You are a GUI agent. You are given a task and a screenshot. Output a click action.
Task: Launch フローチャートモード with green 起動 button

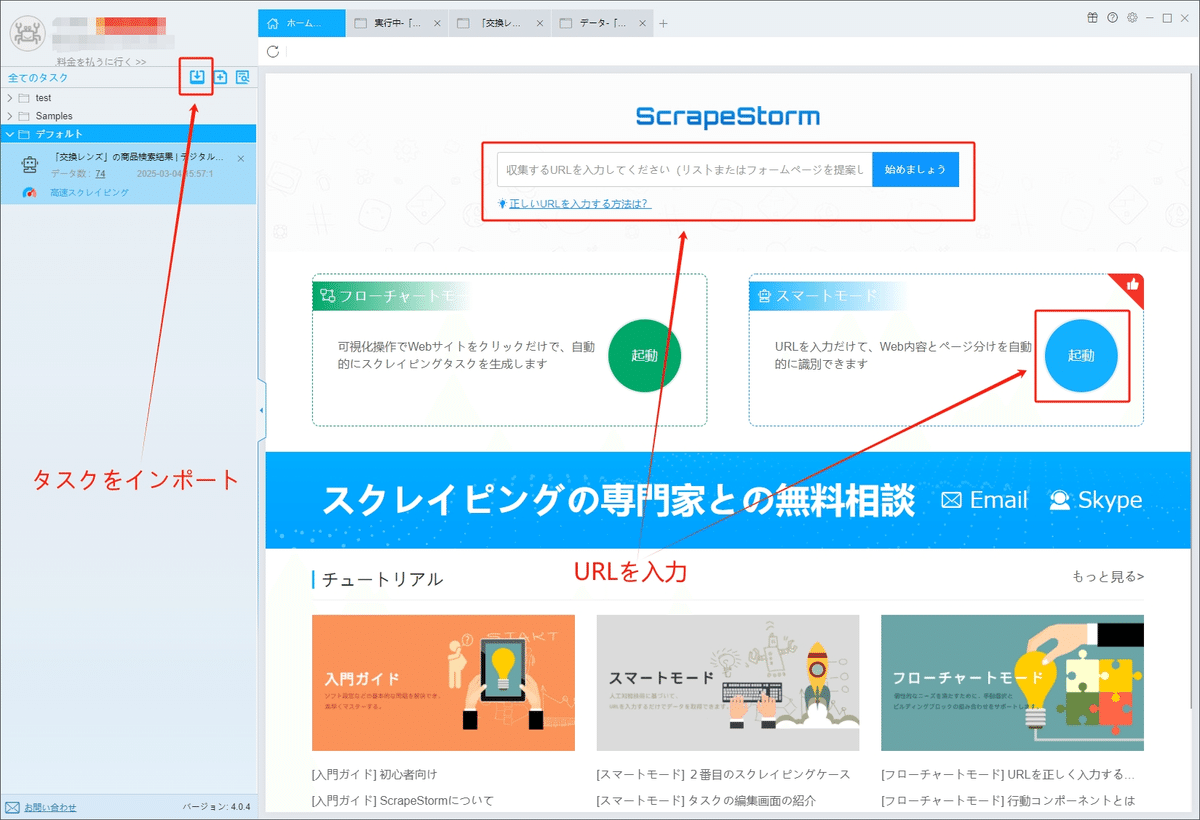(x=644, y=355)
